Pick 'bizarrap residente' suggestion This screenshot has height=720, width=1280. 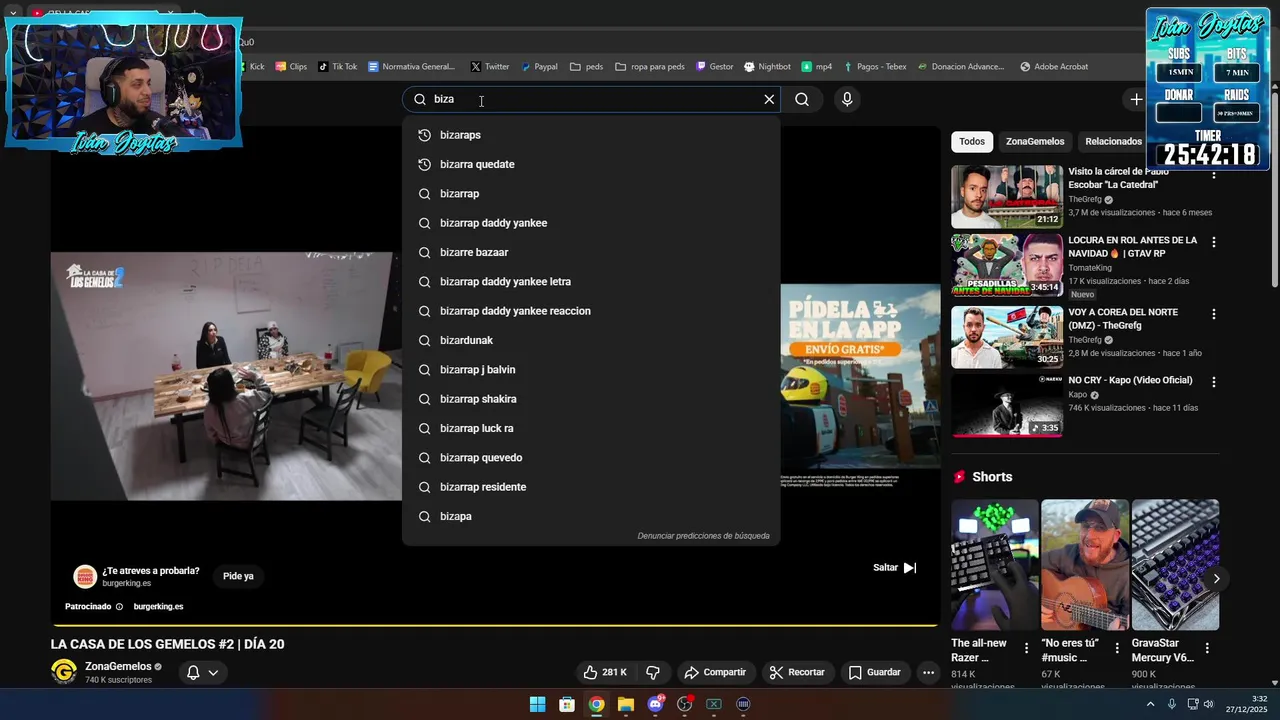pyautogui.click(x=591, y=487)
